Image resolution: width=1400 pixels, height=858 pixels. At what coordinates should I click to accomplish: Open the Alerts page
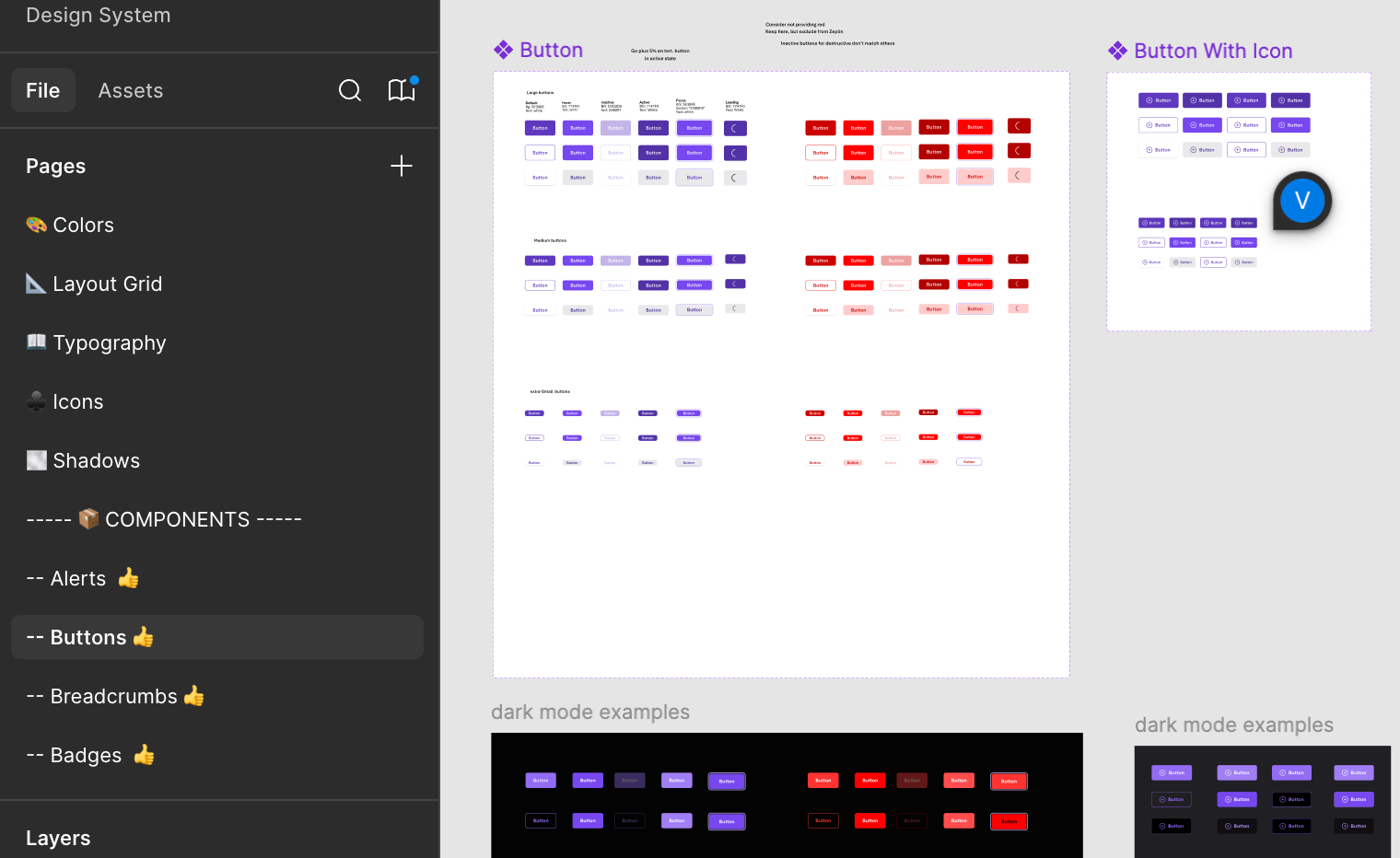(217, 578)
